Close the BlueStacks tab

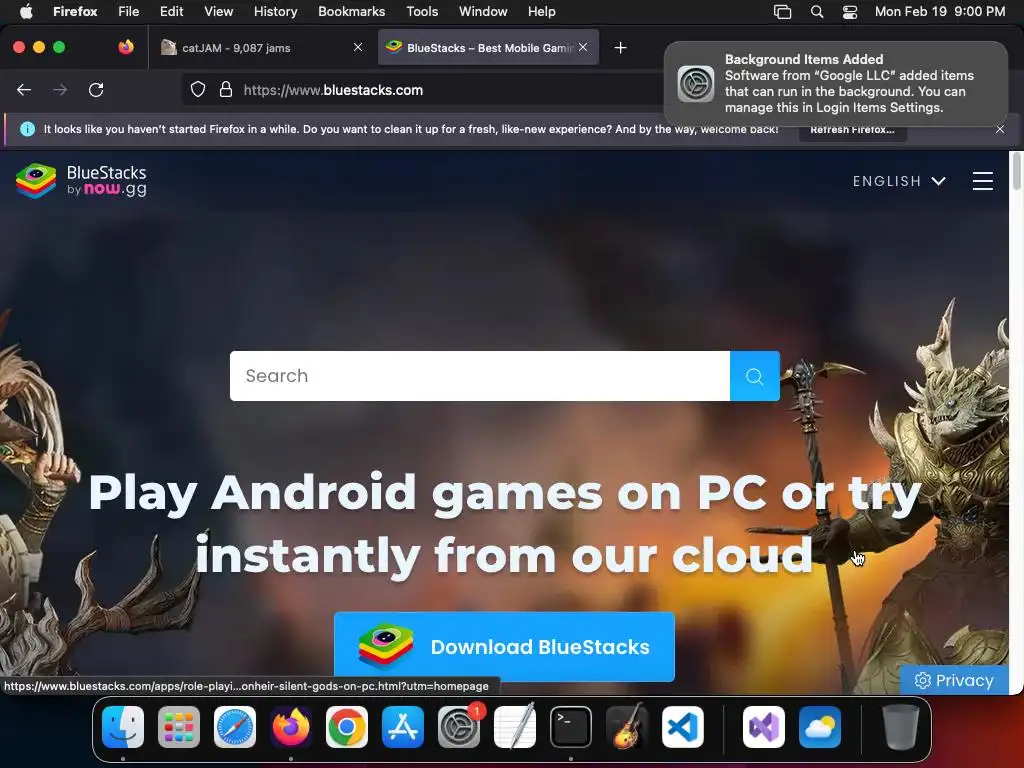click(583, 47)
